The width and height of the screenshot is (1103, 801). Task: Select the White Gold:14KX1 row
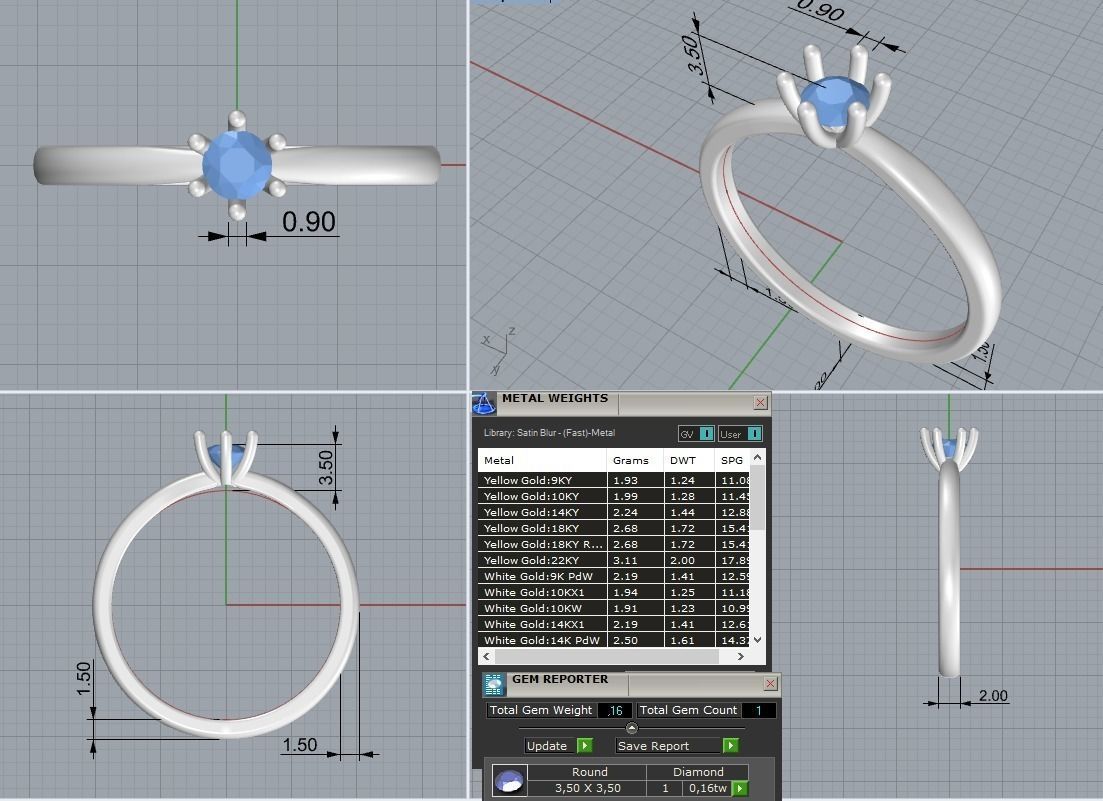tap(614, 624)
